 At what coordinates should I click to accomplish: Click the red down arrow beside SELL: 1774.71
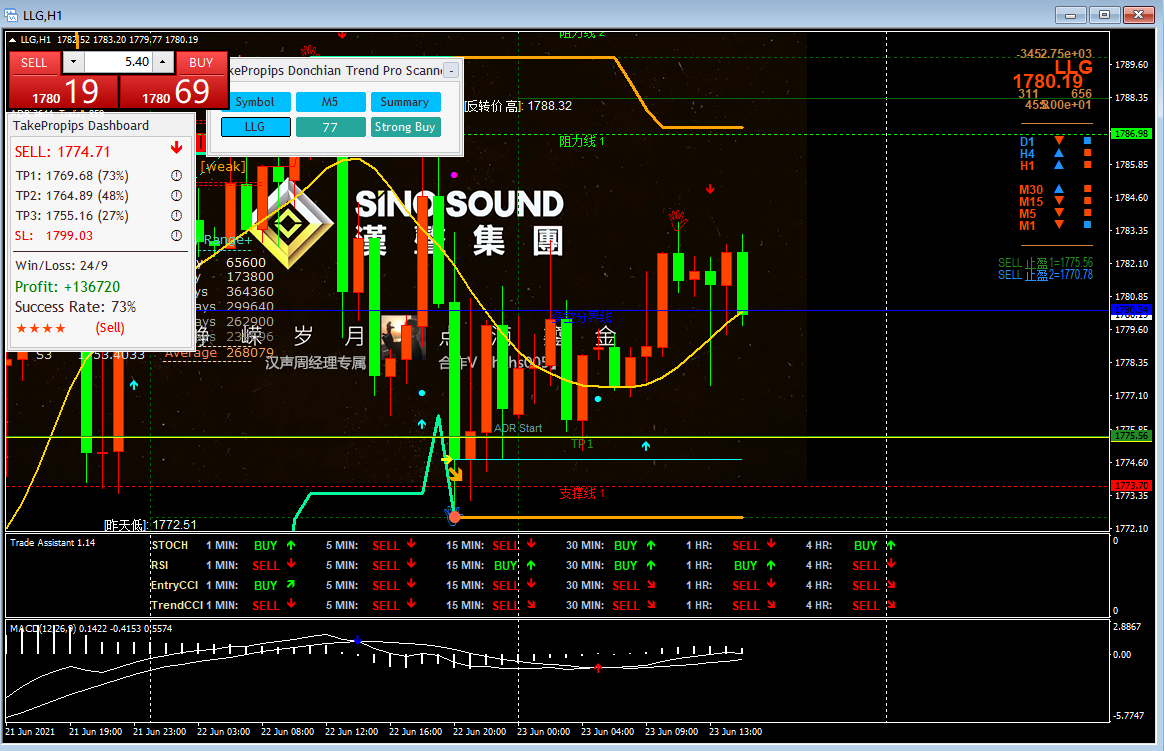[177, 148]
